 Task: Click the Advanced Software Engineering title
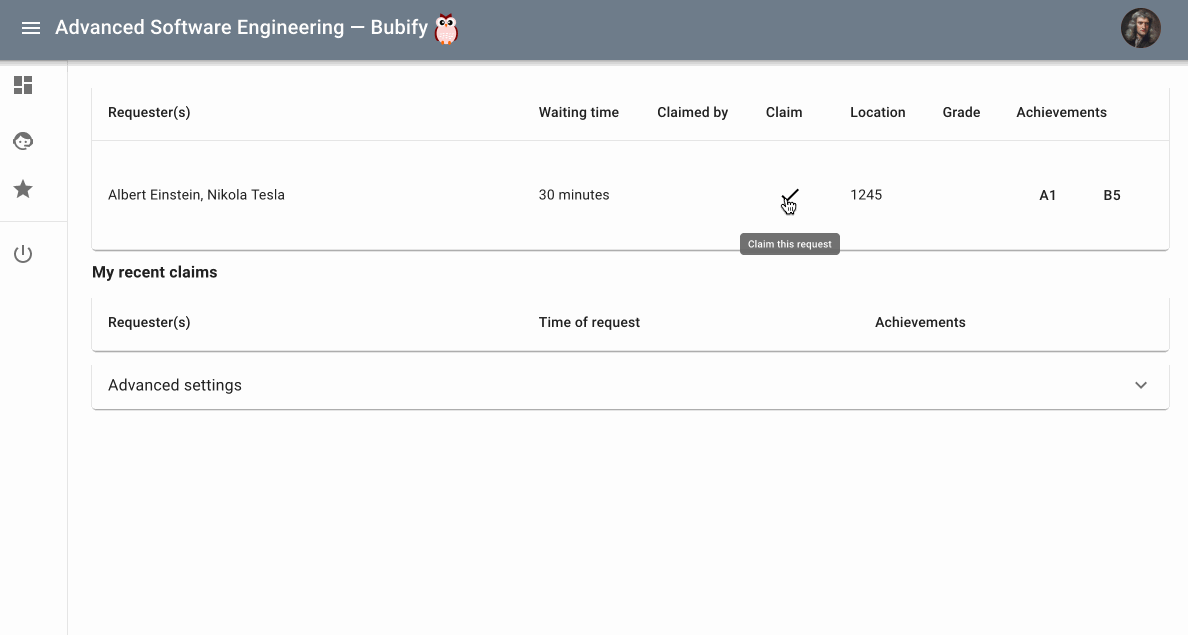199,28
